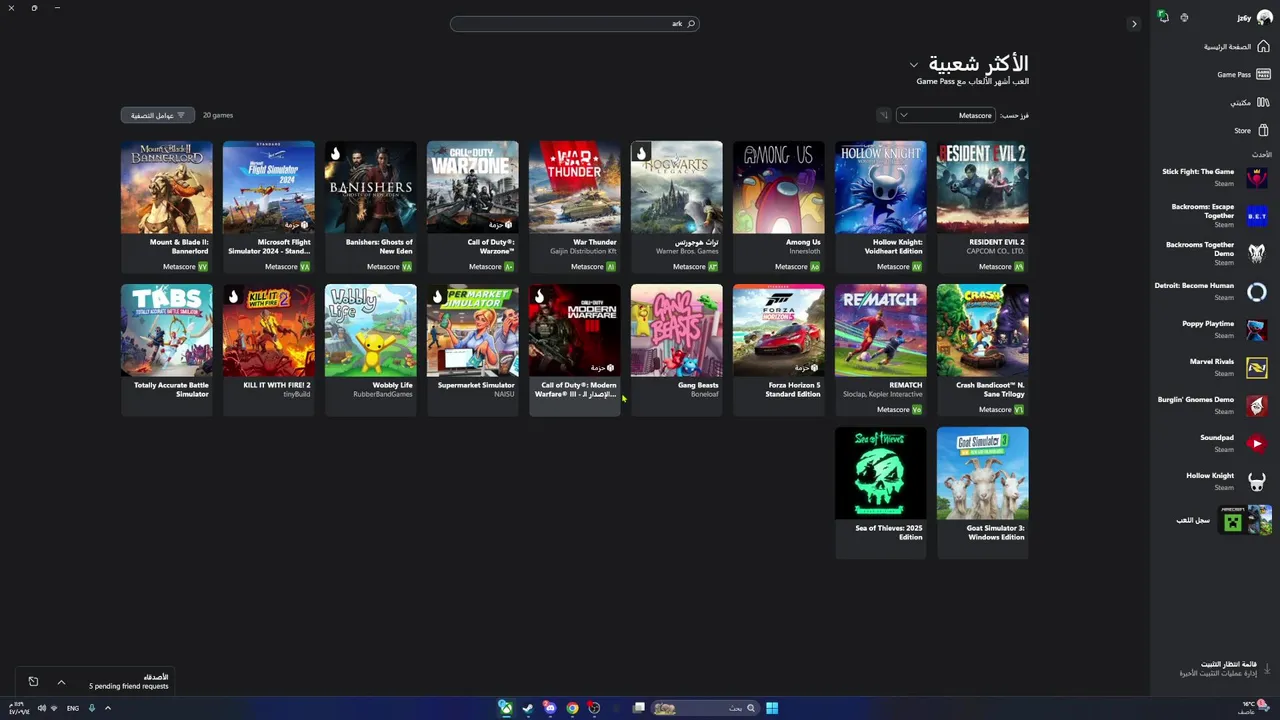
Task: Click the 20 games count text
Action: pyautogui.click(x=218, y=115)
